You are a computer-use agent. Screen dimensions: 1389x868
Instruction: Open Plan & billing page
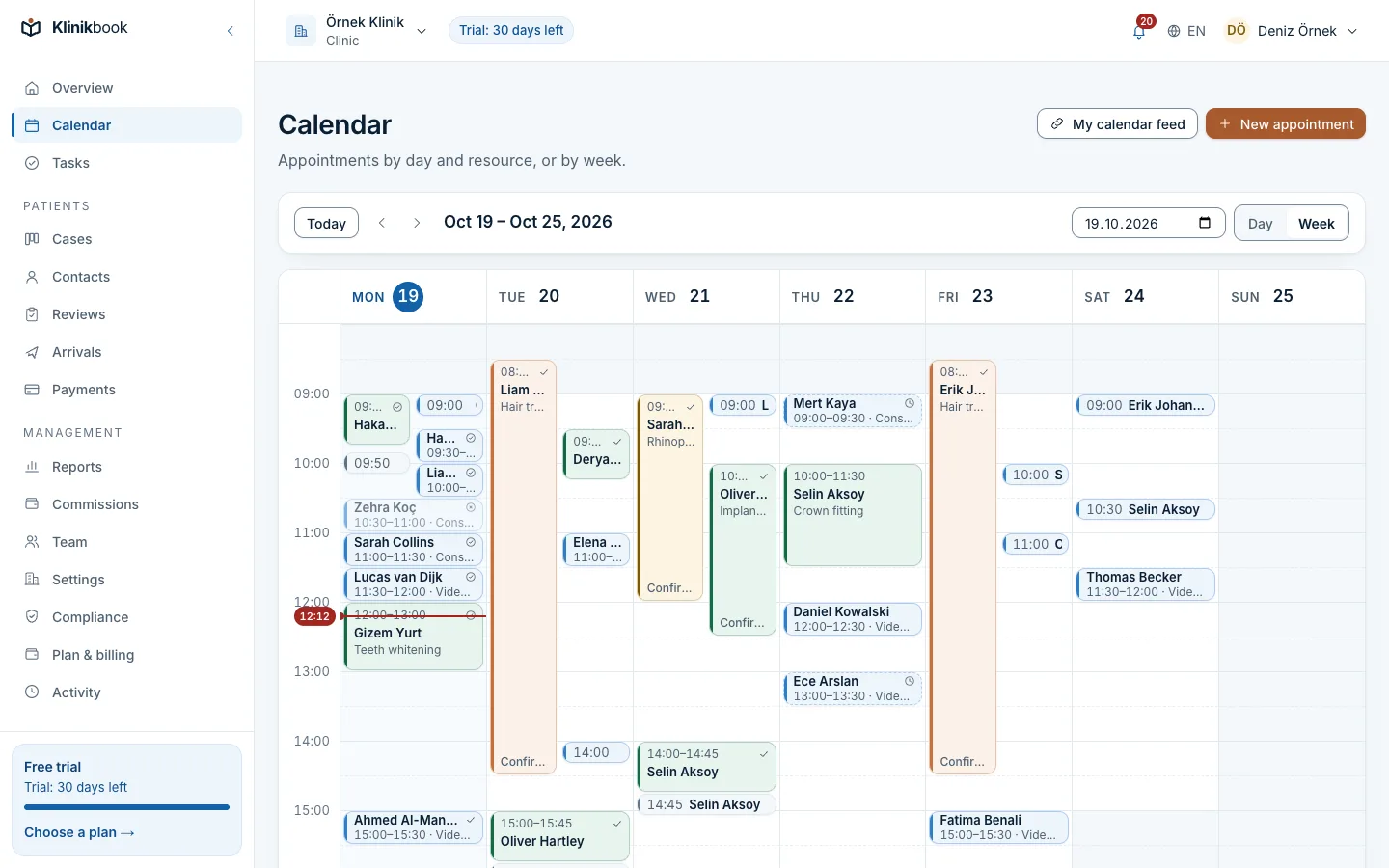127,655
